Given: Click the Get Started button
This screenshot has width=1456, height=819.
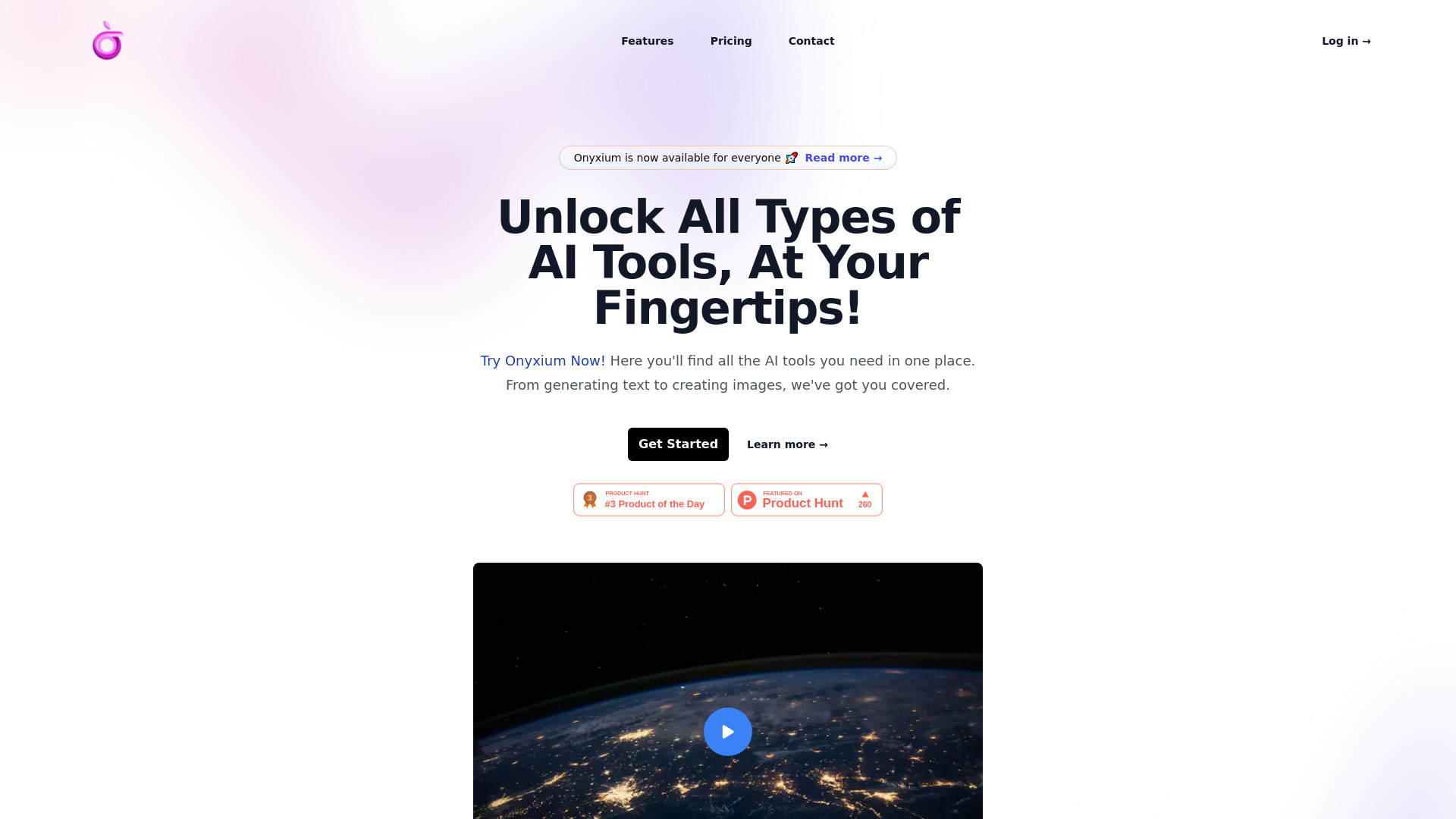Looking at the screenshot, I should point(678,444).
